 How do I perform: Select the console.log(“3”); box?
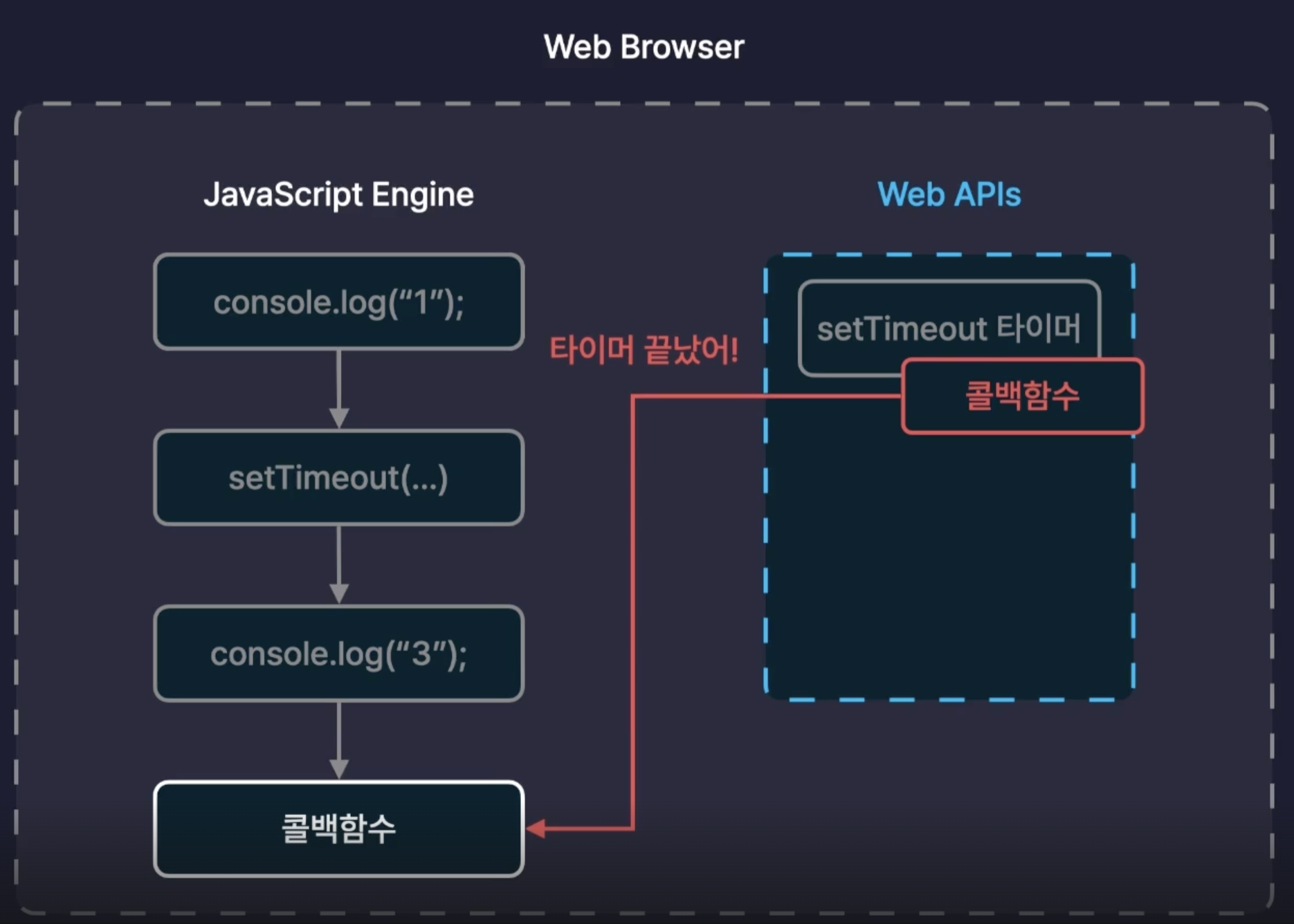click(338, 654)
